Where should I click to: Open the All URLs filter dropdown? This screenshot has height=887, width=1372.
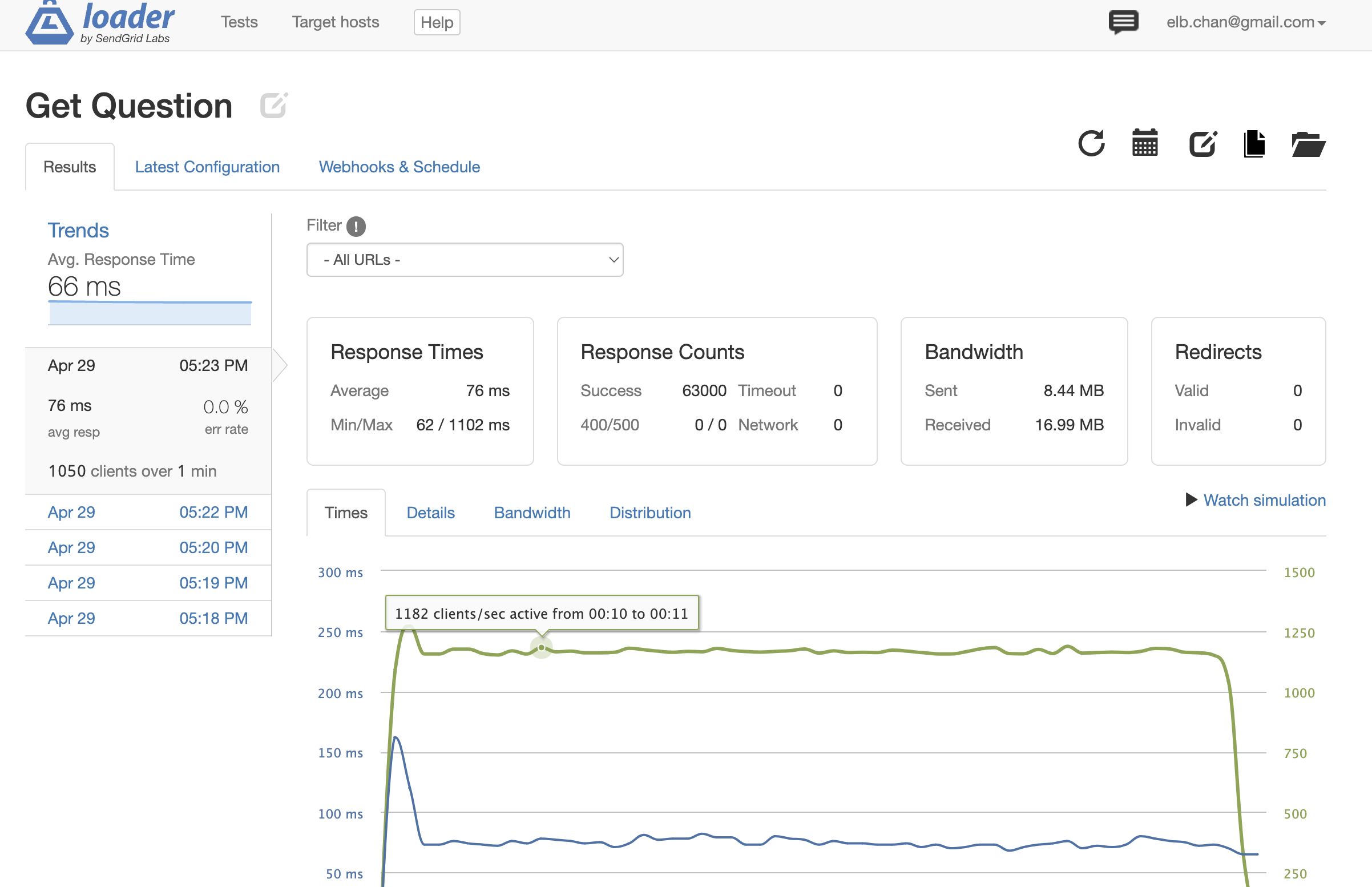(465, 260)
